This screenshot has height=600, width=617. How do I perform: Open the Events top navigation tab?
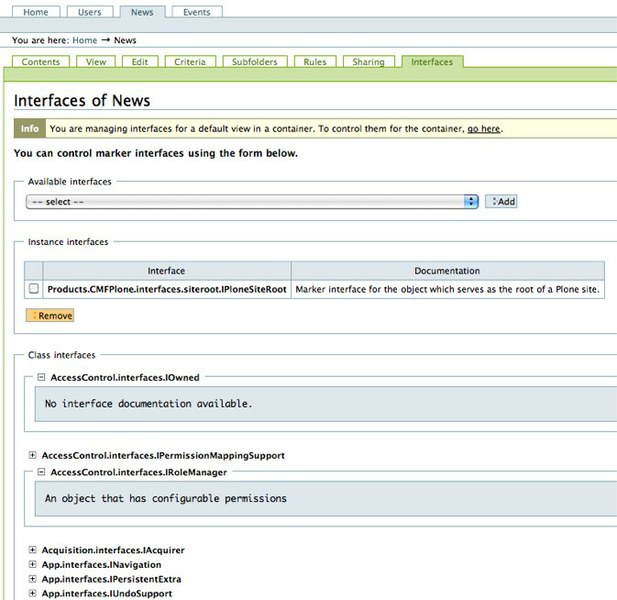[x=196, y=12]
